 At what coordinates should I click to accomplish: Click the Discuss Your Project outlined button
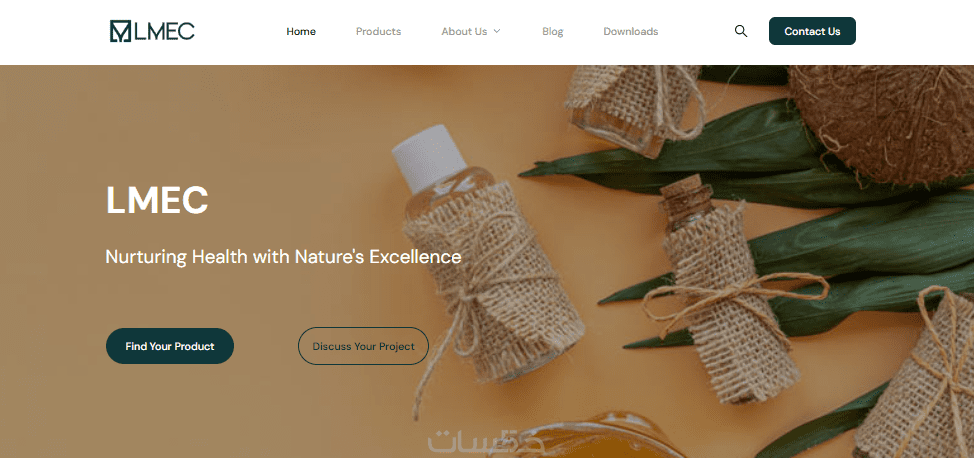pyautogui.click(x=363, y=346)
